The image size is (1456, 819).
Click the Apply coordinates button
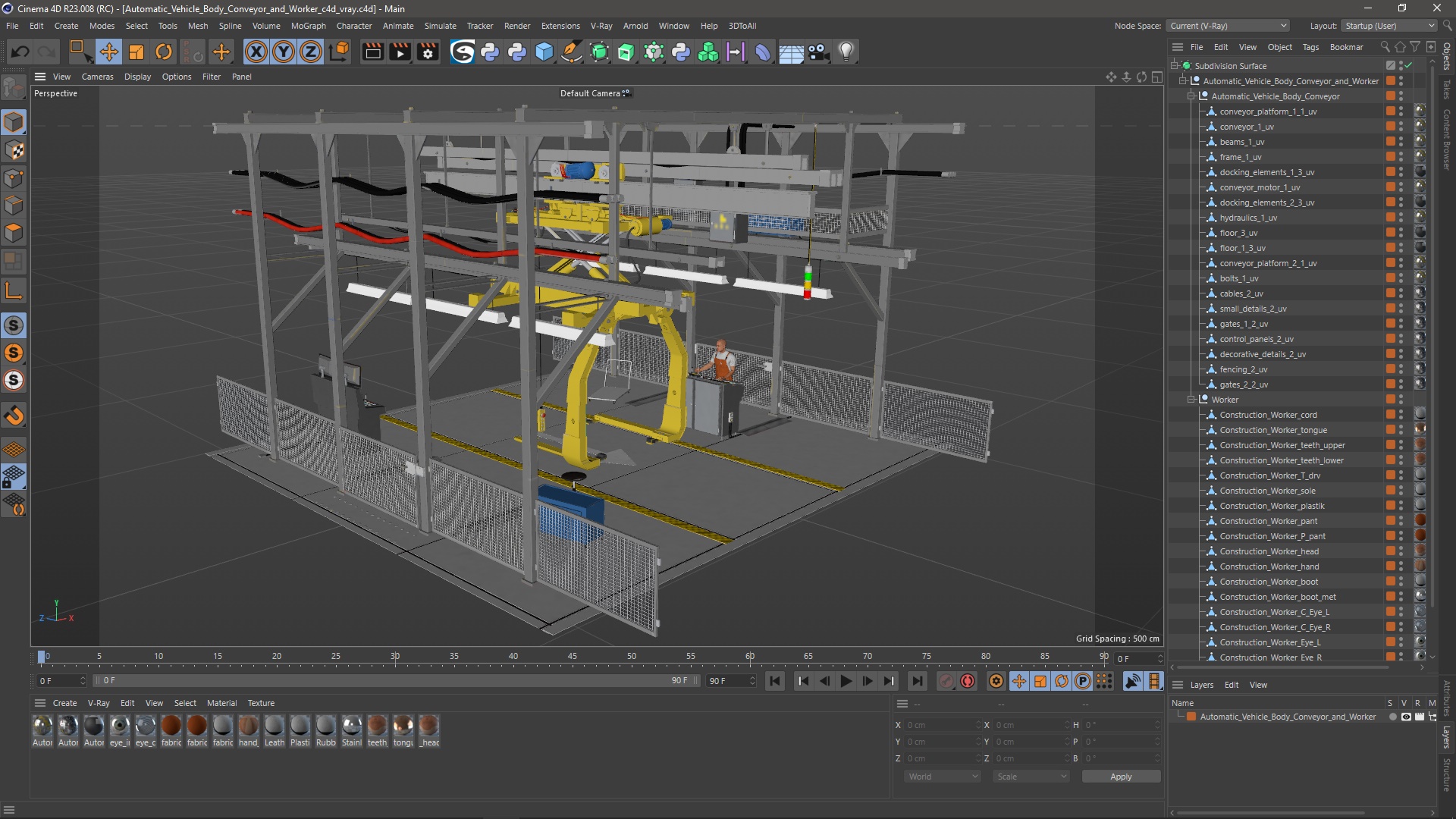[1120, 777]
